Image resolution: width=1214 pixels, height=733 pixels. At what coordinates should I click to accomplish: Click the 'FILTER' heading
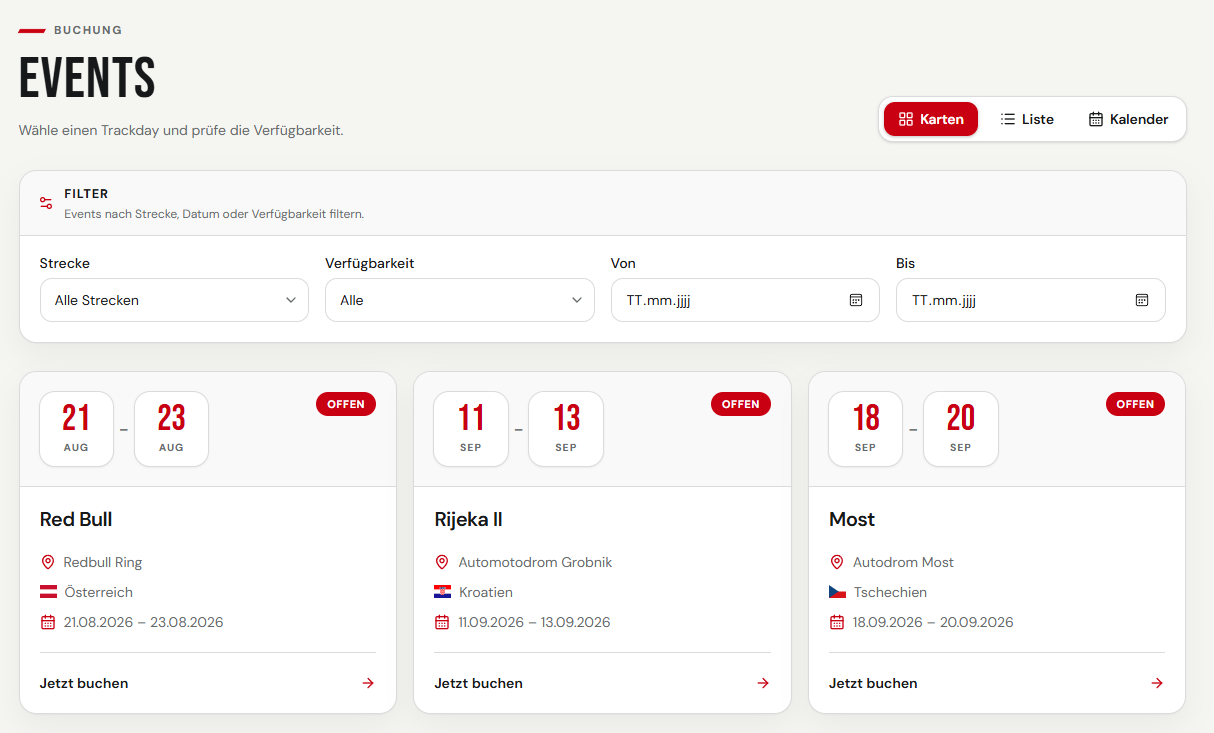pos(86,194)
